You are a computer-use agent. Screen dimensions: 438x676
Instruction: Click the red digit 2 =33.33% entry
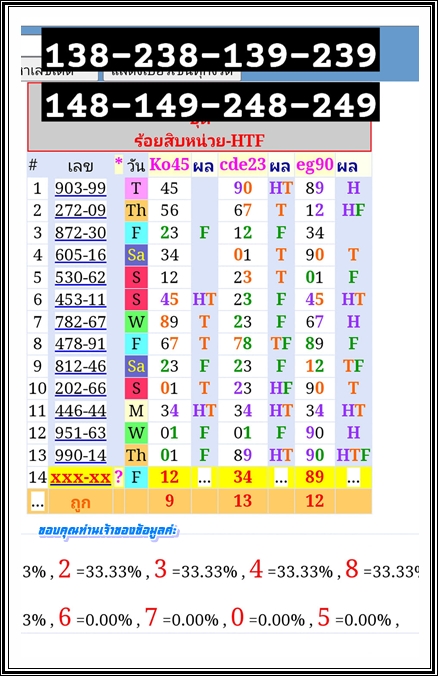click(100, 570)
